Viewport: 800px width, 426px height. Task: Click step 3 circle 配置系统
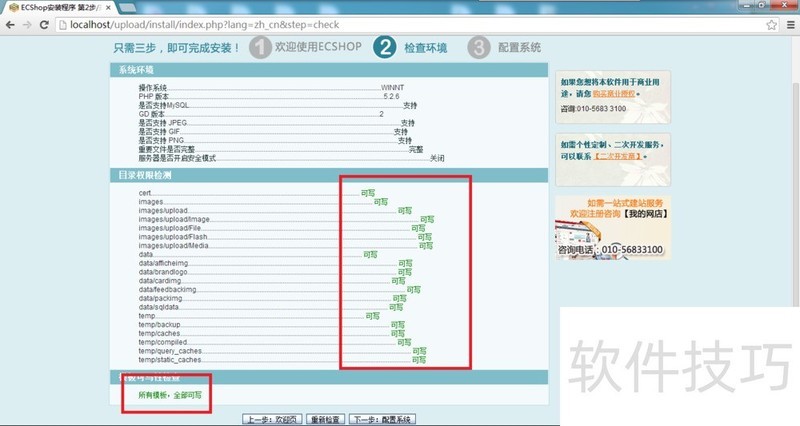point(479,47)
